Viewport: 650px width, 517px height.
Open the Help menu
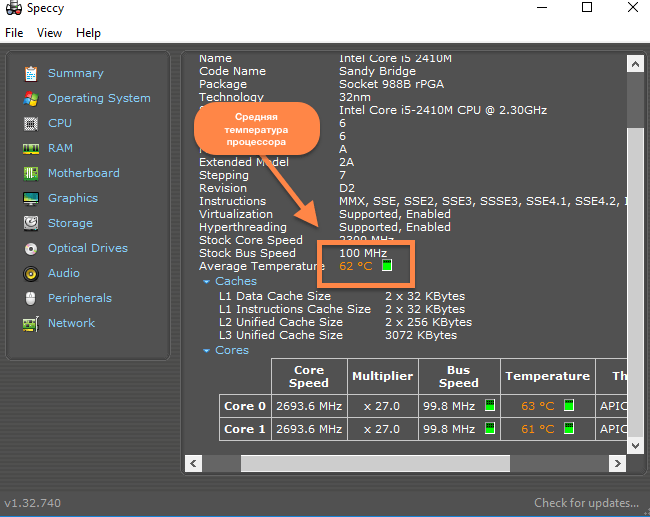click(88, 33)
